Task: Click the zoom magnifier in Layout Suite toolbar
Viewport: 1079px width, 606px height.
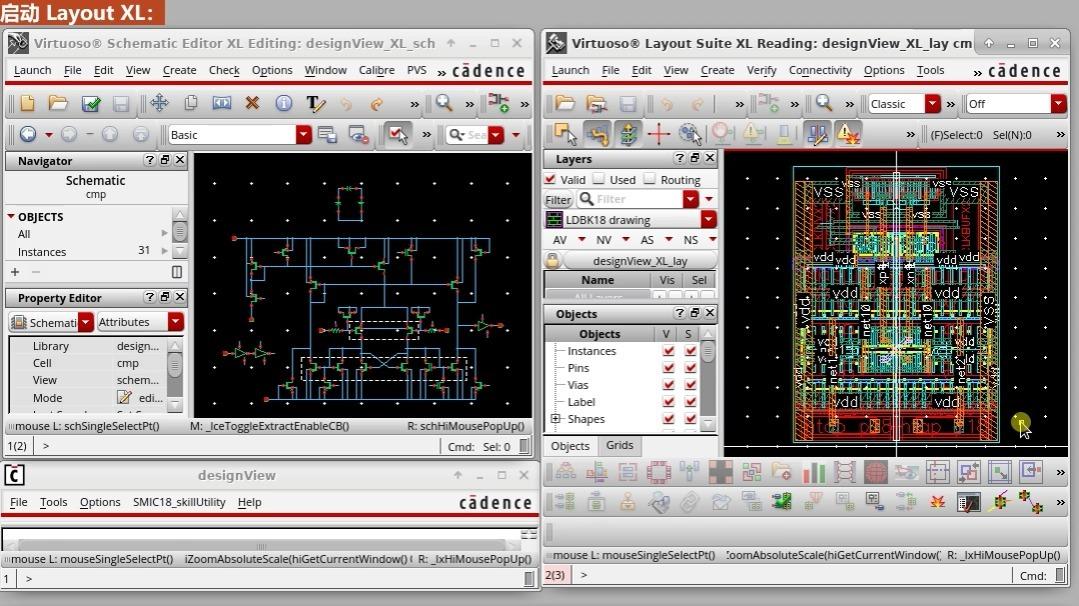Action: coord(824,103)
